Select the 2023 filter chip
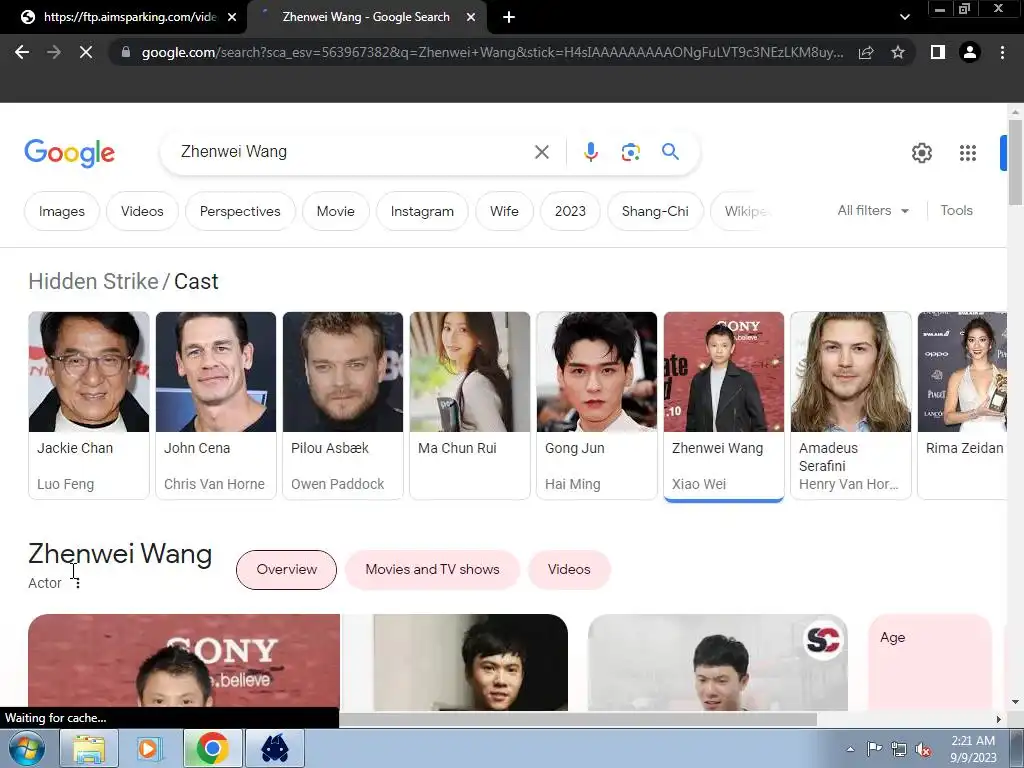The image size is (1024, 768). point(570,211)
